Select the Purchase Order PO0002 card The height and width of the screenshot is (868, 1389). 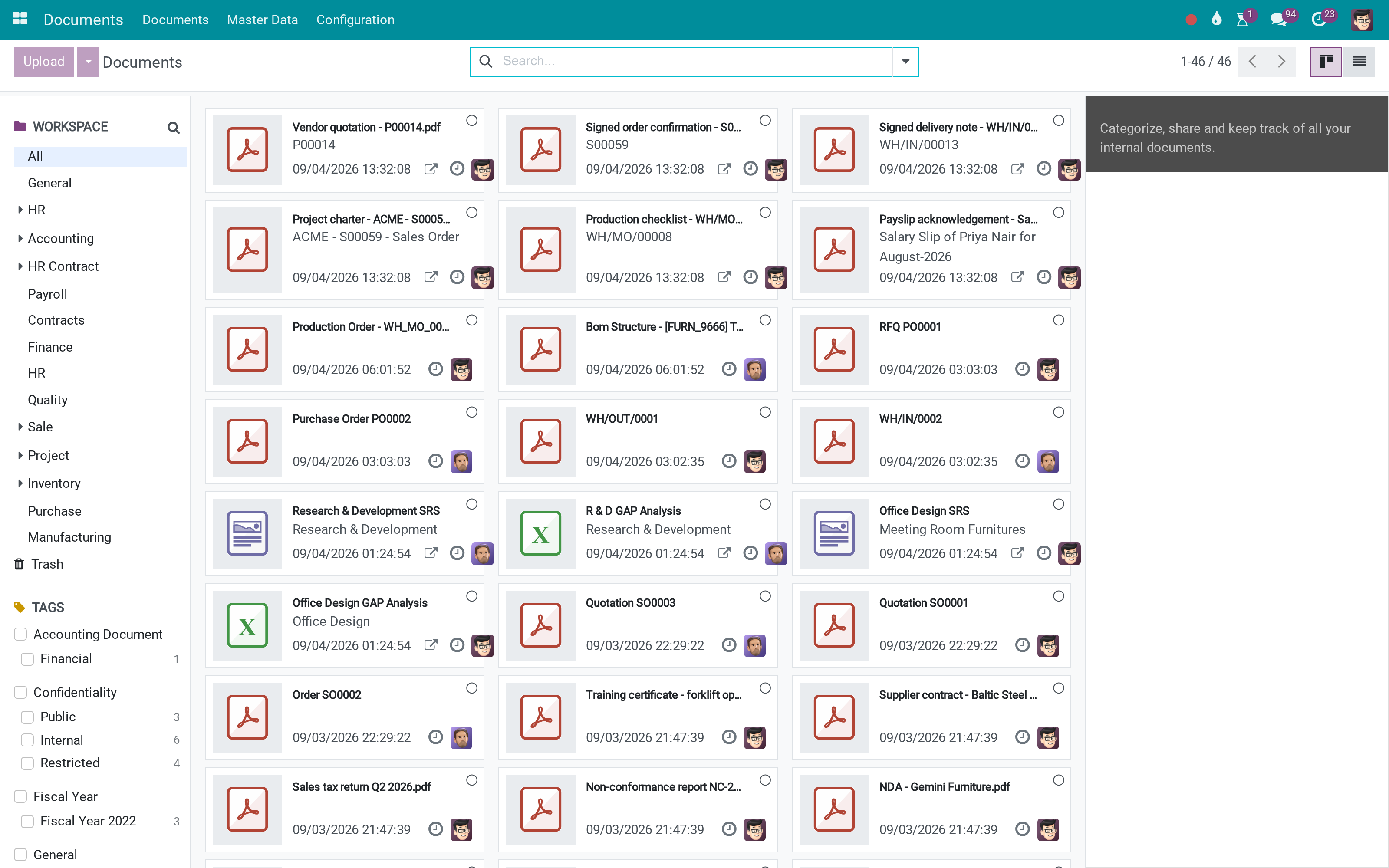click(x=472, y=412)
